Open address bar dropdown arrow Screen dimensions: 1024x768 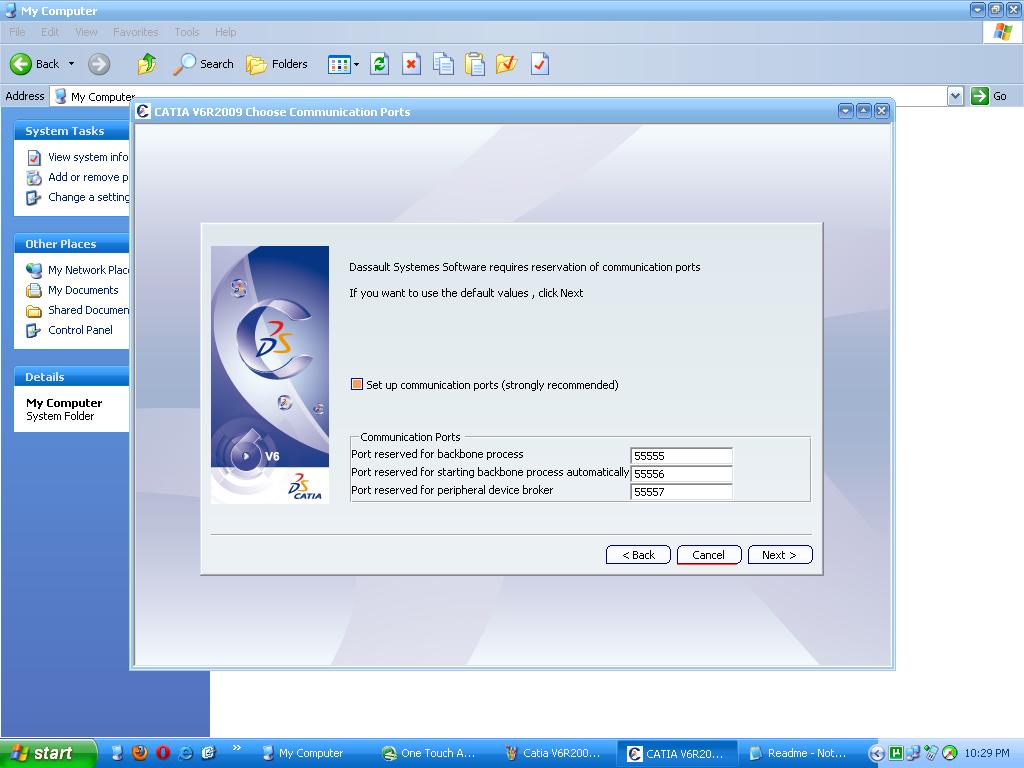(x=955, y=97)
